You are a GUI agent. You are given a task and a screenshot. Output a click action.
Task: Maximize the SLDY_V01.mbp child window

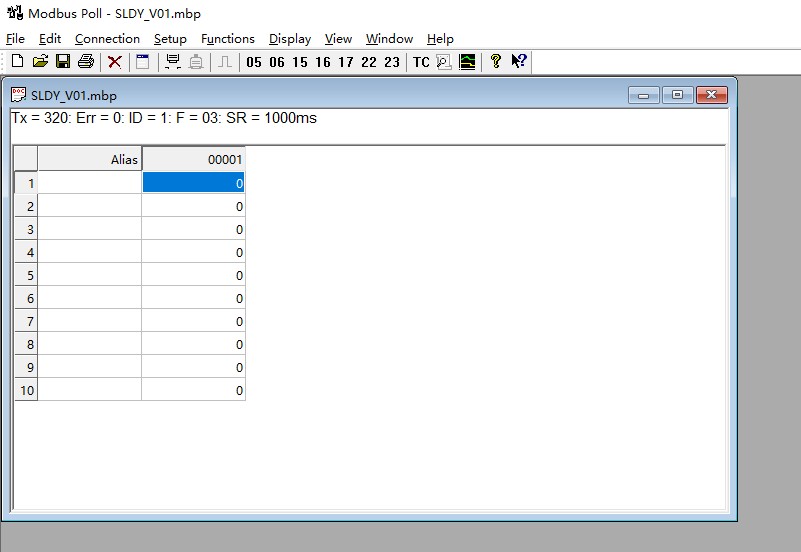tap(677, 95)
